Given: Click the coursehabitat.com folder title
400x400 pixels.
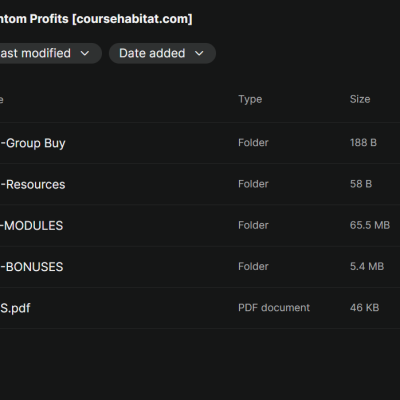Looking at the screenshot, I should pyautogui.click(x=96, y=19).
